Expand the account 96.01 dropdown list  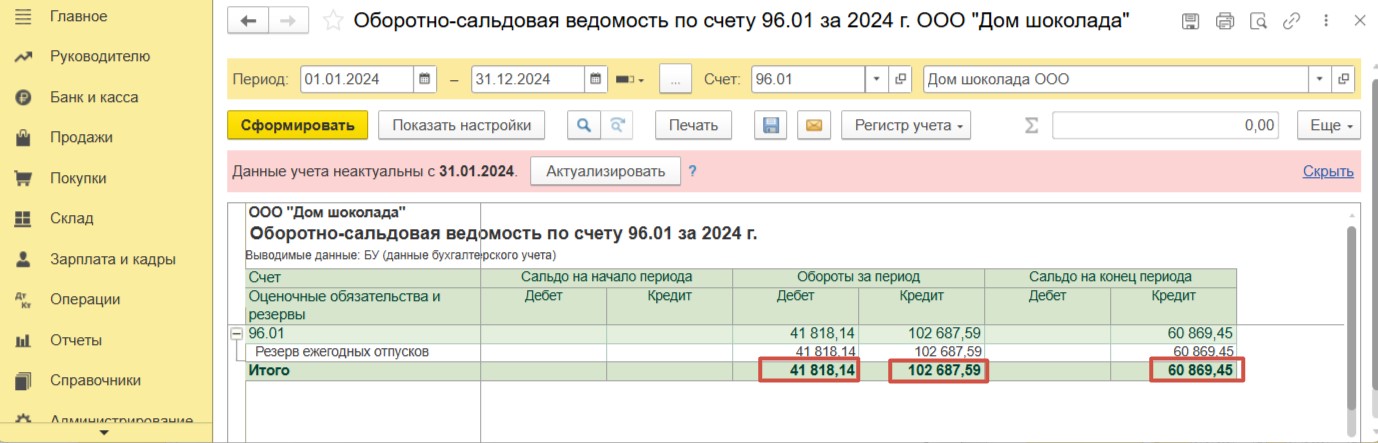(x=876, y=79)
